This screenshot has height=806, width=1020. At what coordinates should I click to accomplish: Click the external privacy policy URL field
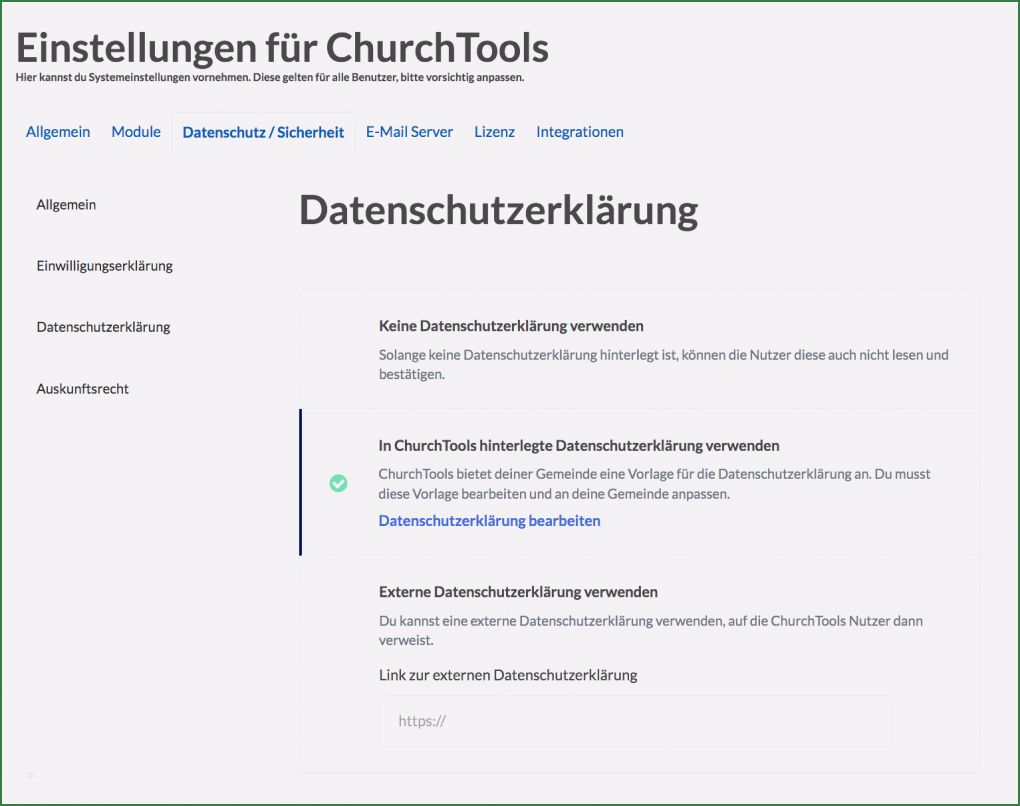pos(635,720)
